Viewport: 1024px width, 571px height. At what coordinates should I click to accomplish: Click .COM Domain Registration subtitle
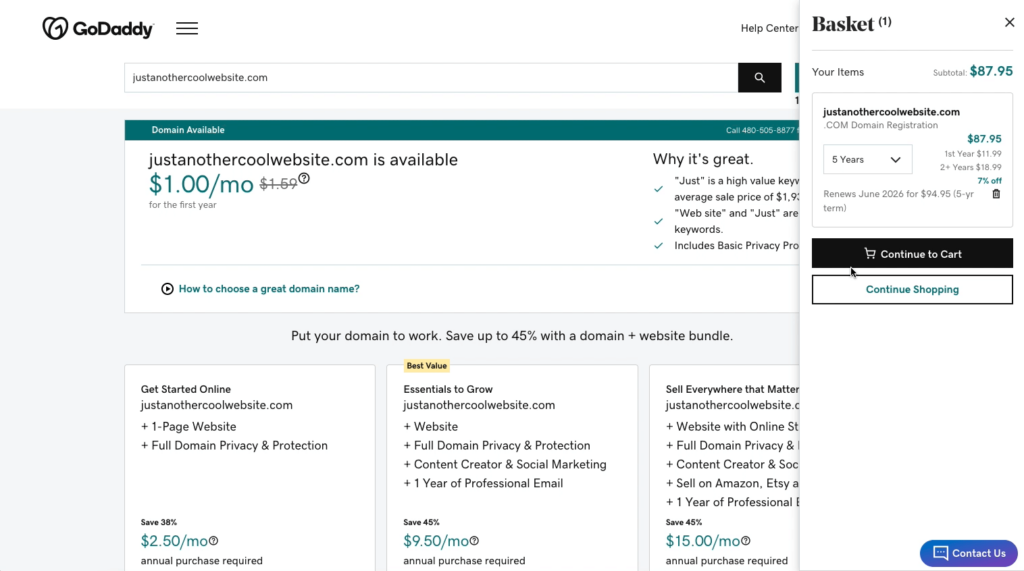point(880,125)
